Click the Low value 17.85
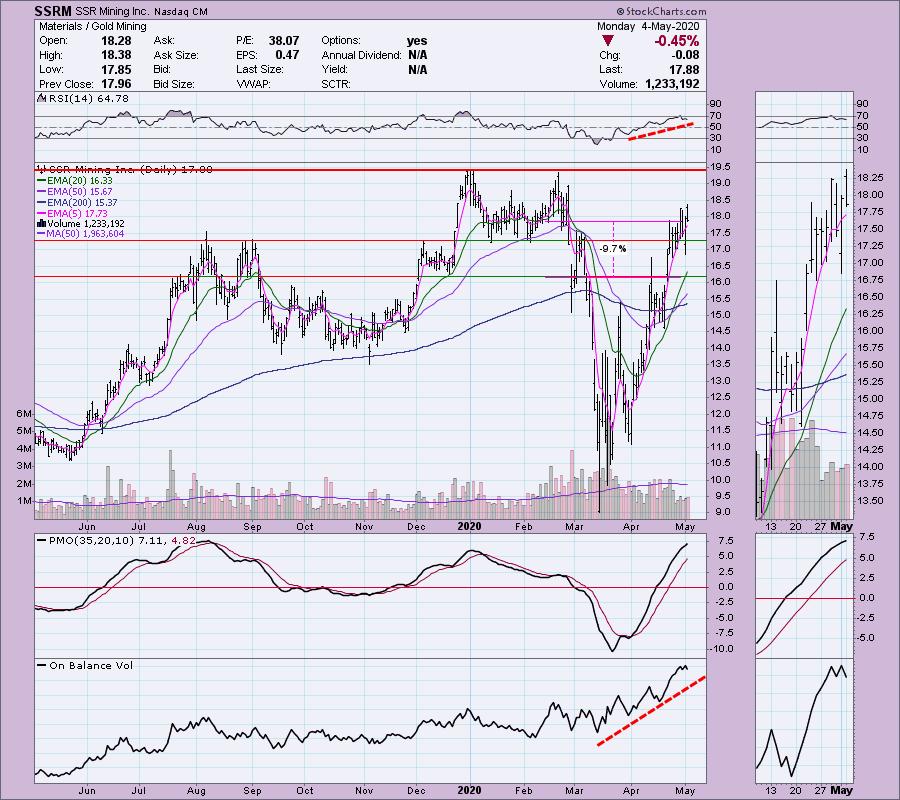Image resolution: width=900 pixels, height=800 pixels. click(117, 69)
